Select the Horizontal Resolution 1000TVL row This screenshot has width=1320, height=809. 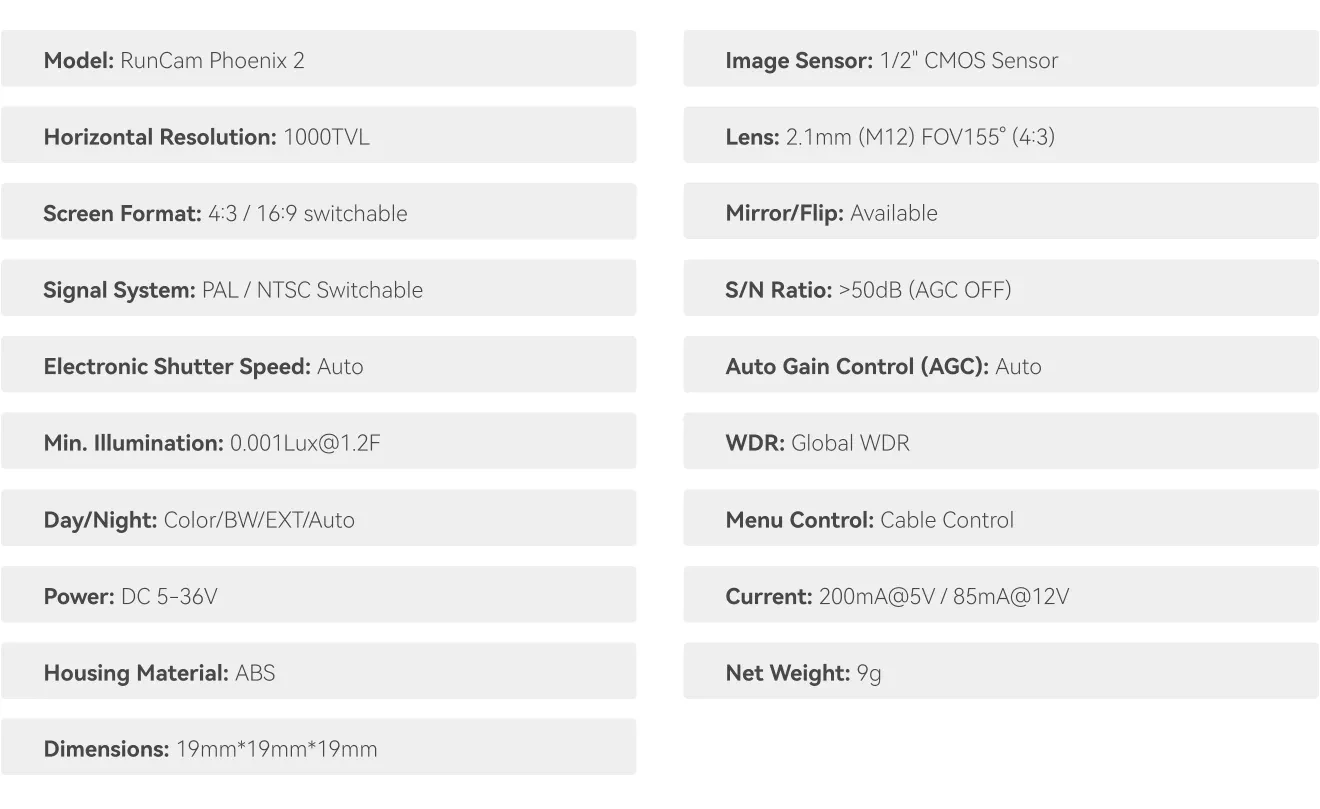click(x=318, y=137)
